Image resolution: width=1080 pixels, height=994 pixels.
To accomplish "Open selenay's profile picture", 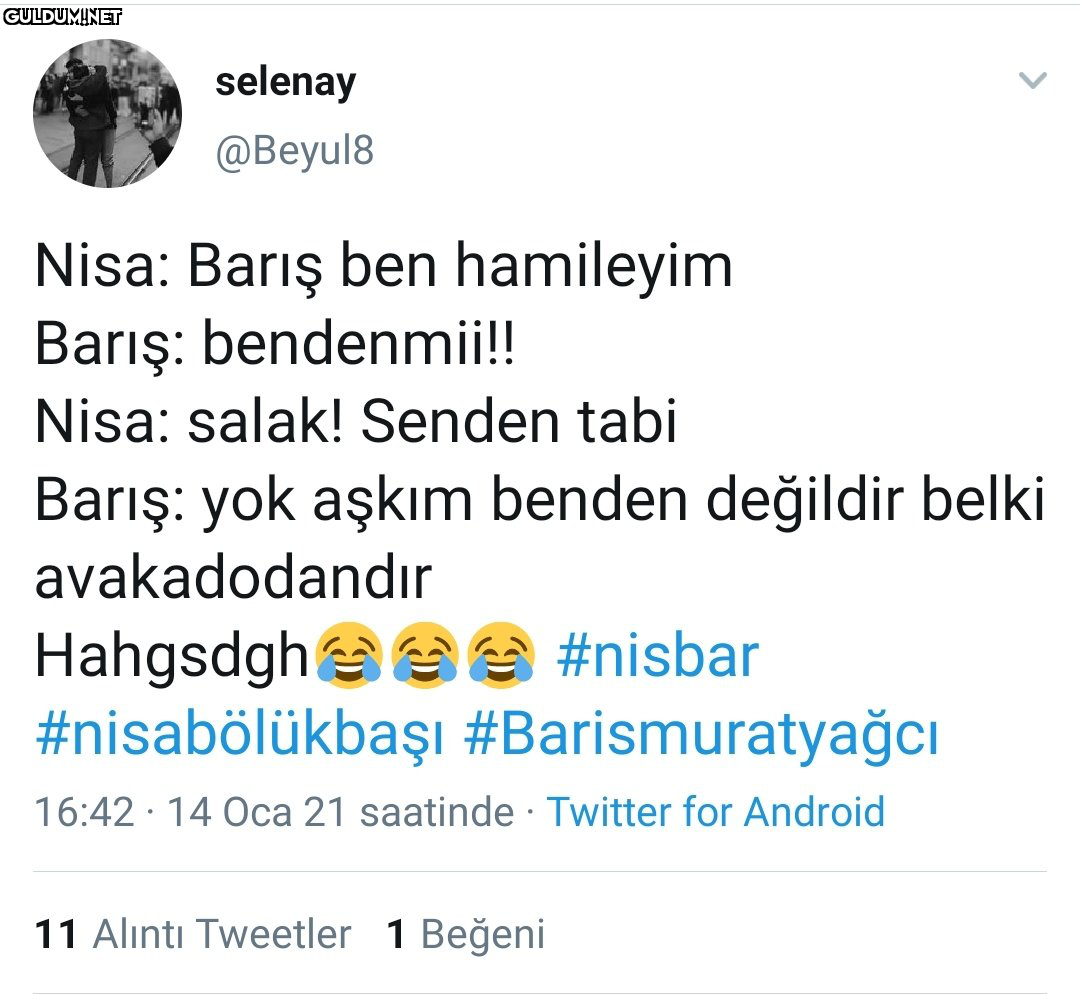I will [x=107, y=113].
